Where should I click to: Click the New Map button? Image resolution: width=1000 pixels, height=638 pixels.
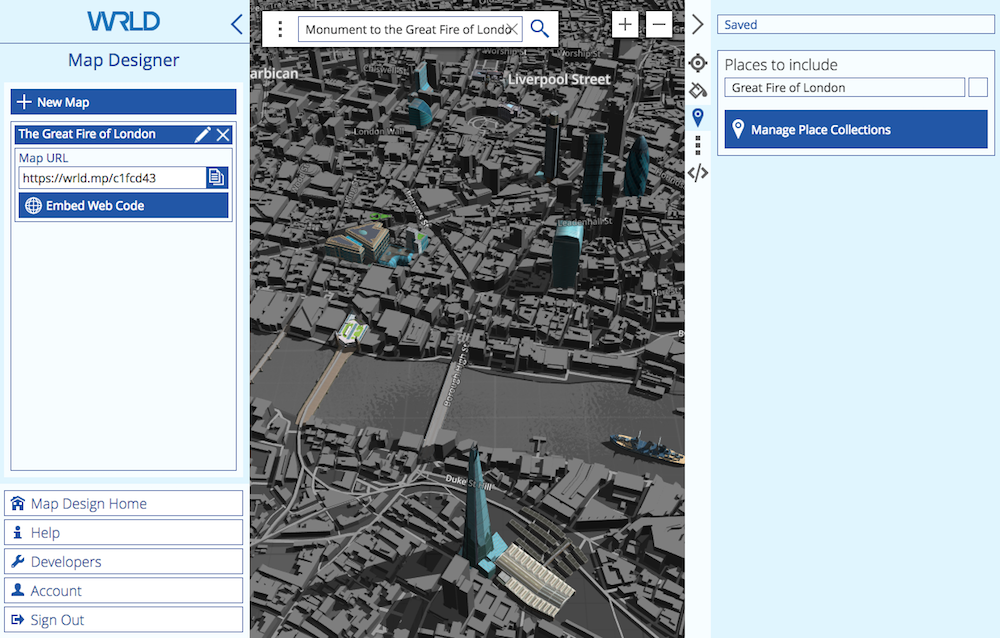[x=123, y=102]
